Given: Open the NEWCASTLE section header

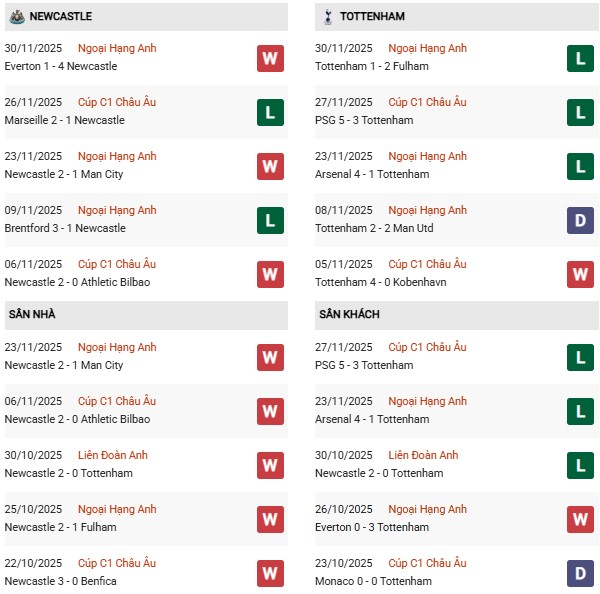Looking at the screenshot, I should (x=61, y=16).
